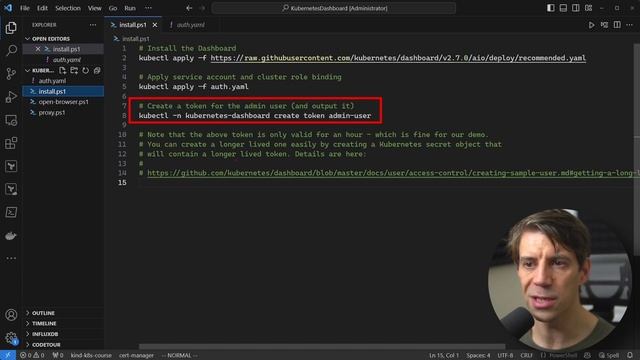This screenshot has width=640, height=360.
Task: Collapse all folders in Explorer
Action: pyautogui.click(x=97, y=70)
